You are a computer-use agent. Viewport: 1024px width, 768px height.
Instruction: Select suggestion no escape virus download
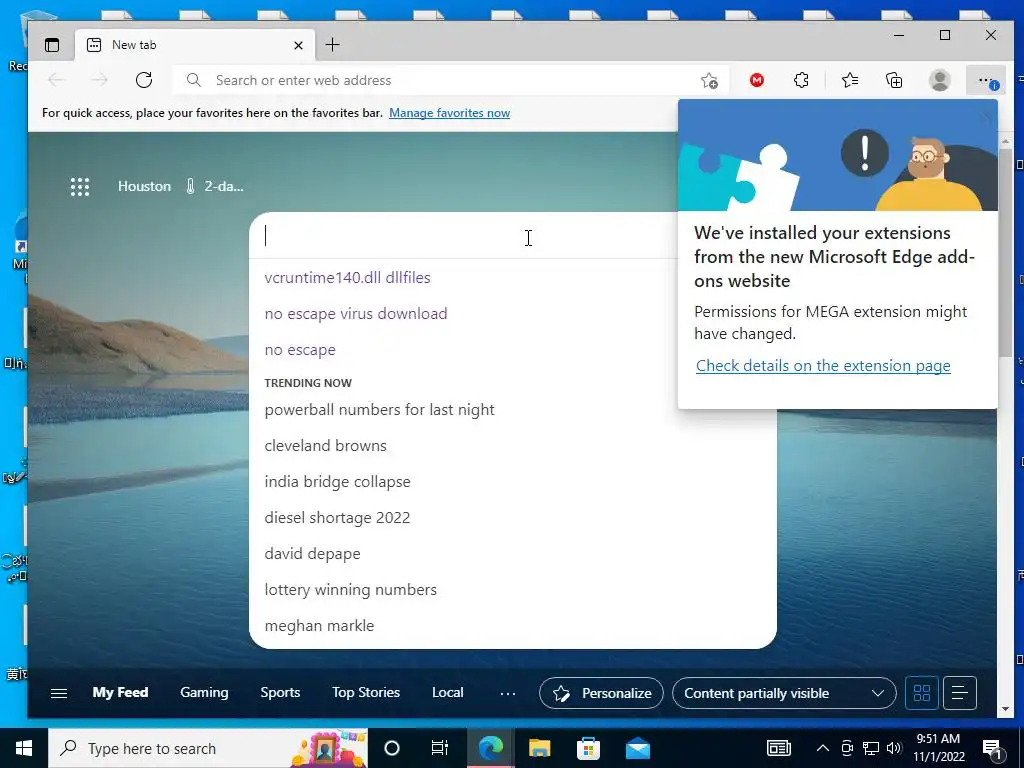pos(356,313)
